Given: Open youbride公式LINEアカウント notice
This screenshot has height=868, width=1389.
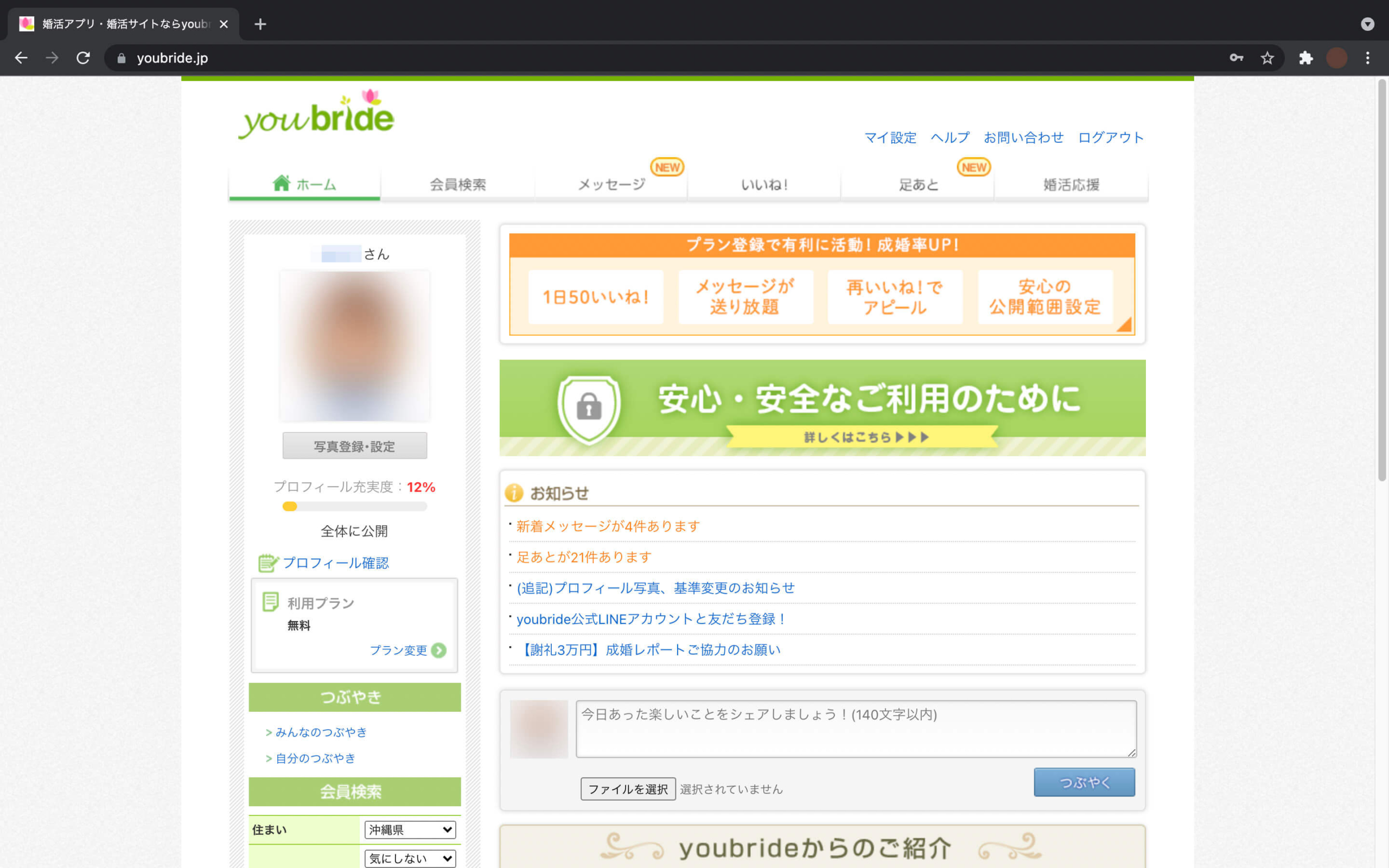Looking at the screenshot, I should point(651,619).
